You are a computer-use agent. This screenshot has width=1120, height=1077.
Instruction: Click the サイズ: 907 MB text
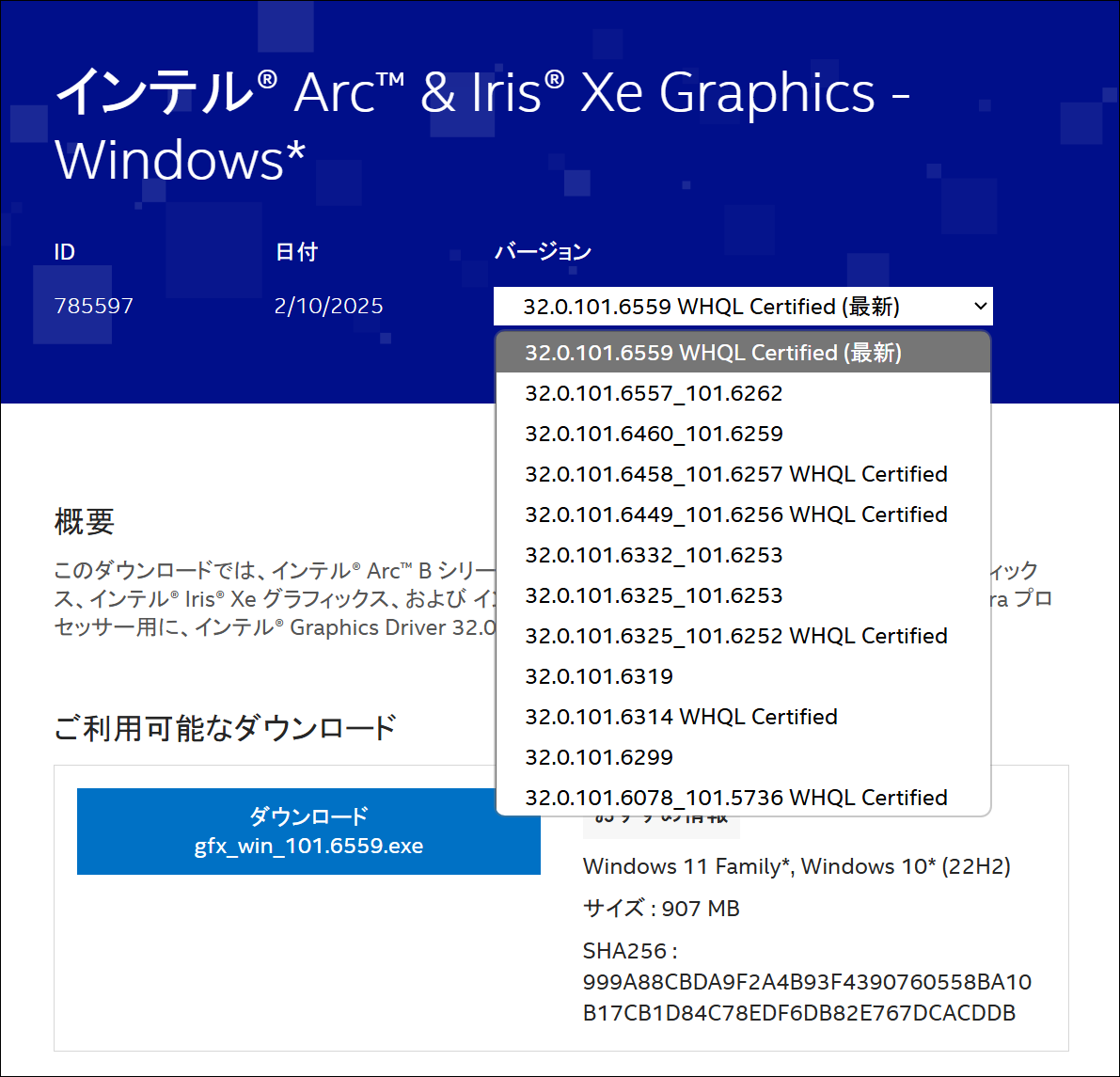pos(661,909)
